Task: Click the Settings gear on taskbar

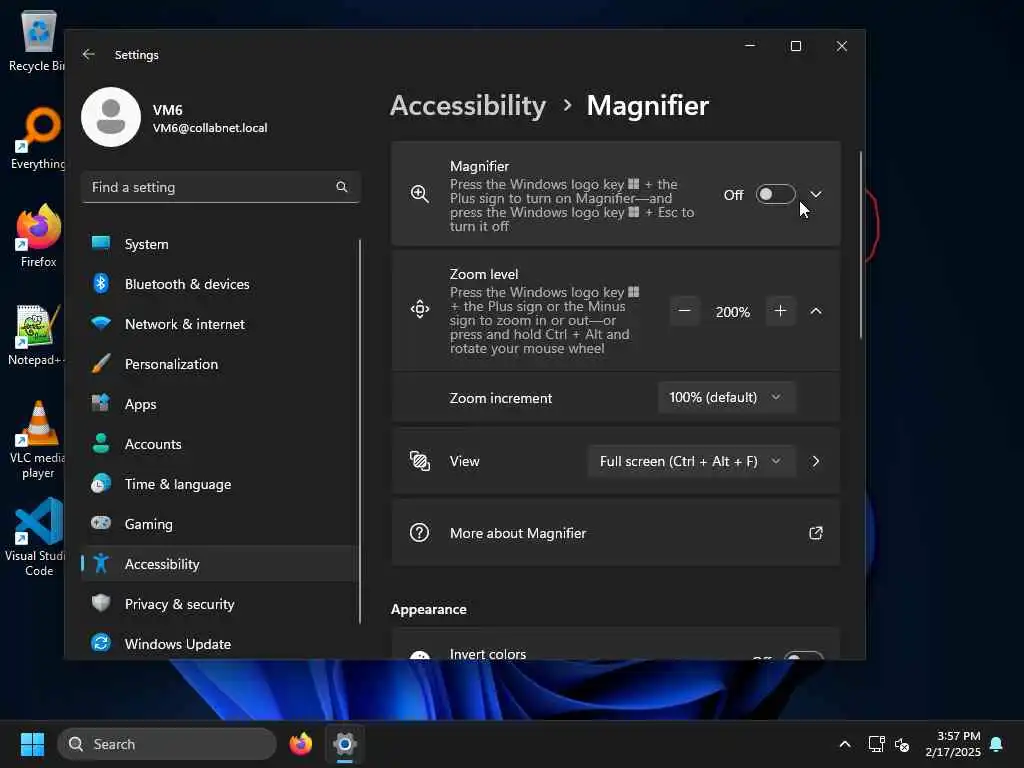Action: pos(345,744)
